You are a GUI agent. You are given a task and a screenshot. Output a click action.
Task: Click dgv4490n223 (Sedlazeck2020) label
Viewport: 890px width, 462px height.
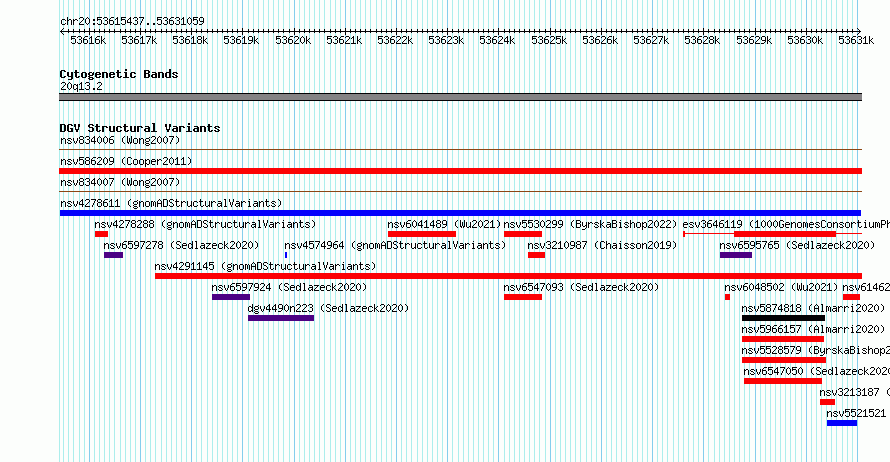328,308
